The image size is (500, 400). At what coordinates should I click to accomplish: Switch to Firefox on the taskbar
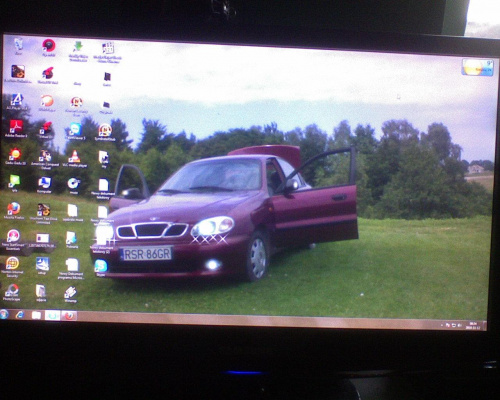tap(69, 315)
